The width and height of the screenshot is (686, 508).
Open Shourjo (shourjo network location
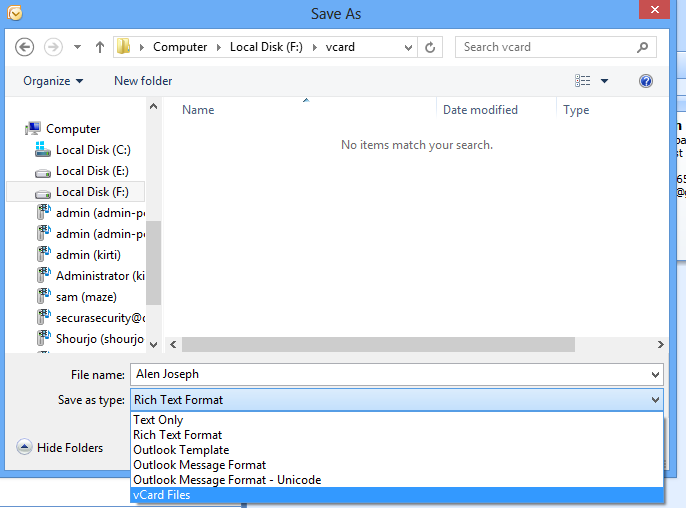[x=100, y=339]
